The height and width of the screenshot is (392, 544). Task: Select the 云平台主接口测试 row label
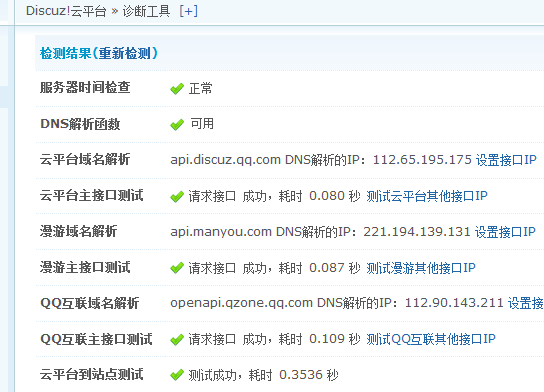92,195
